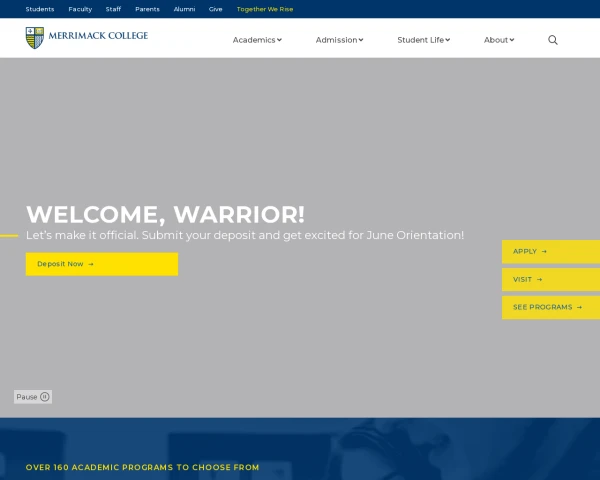This screenshot has width=600, height=480.
Task: Click "OVER 160 ACADEMIC PROGRAMS TO CHOOSE FROM" heading
Action: point(142,467)
